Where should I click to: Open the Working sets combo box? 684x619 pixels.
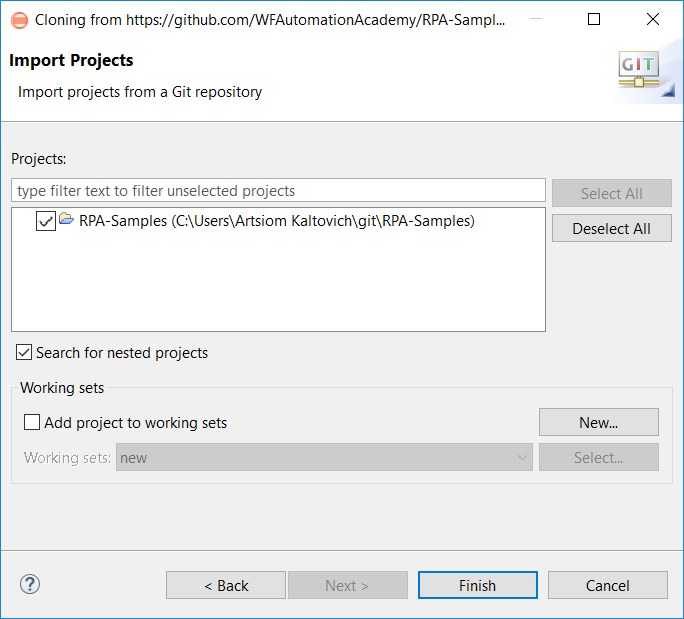(324, 457)
